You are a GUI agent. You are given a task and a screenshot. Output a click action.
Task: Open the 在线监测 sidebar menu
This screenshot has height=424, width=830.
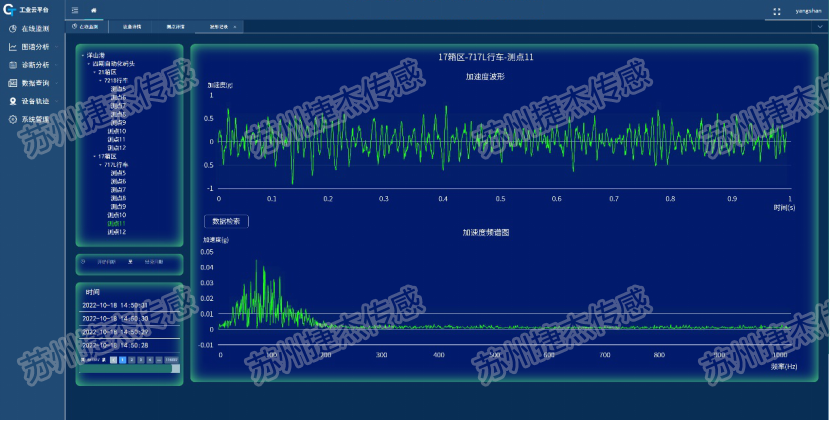[x=33, y=29]
